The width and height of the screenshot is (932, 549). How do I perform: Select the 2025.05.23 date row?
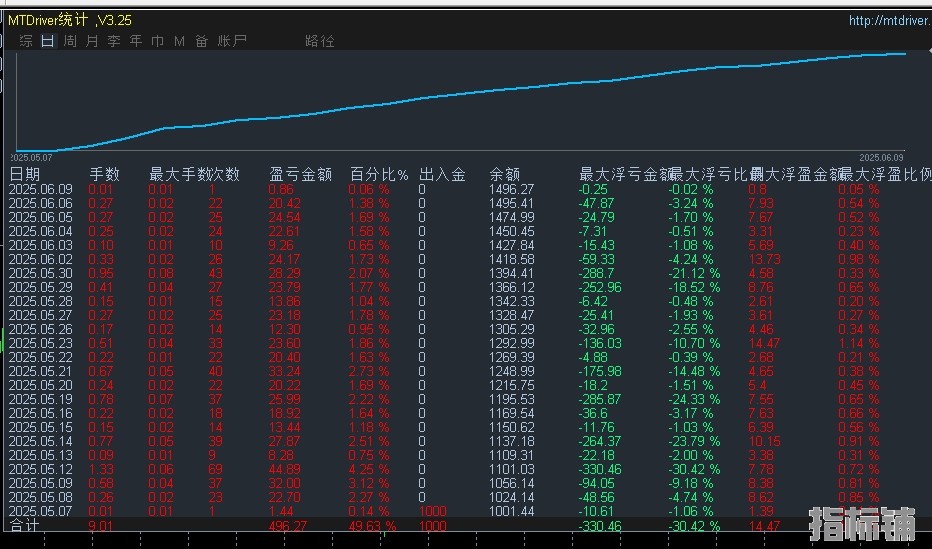[x=40, y=343]
